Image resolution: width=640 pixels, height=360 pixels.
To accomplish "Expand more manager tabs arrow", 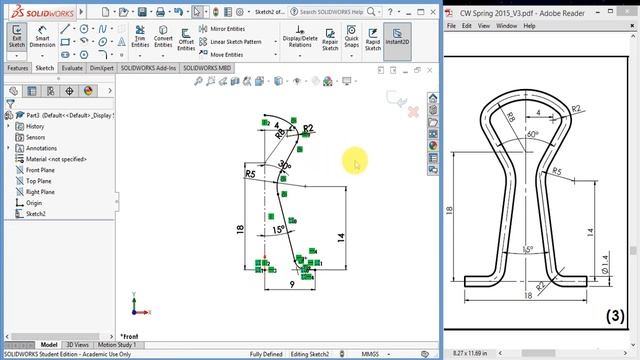I will (x=109, y=91).
